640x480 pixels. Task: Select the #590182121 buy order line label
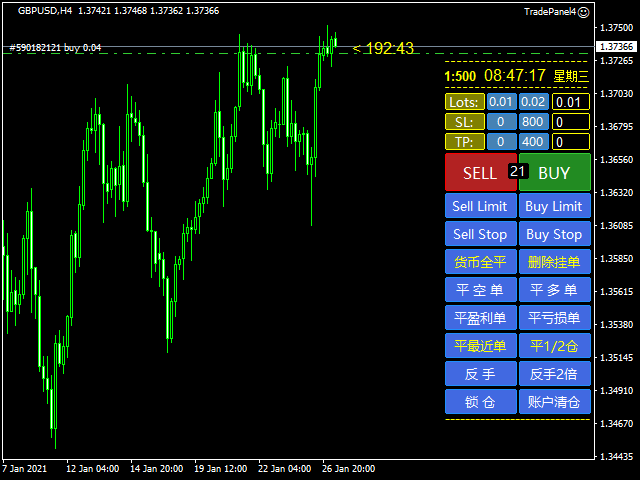pyautogui.click(x=55, y=48)
